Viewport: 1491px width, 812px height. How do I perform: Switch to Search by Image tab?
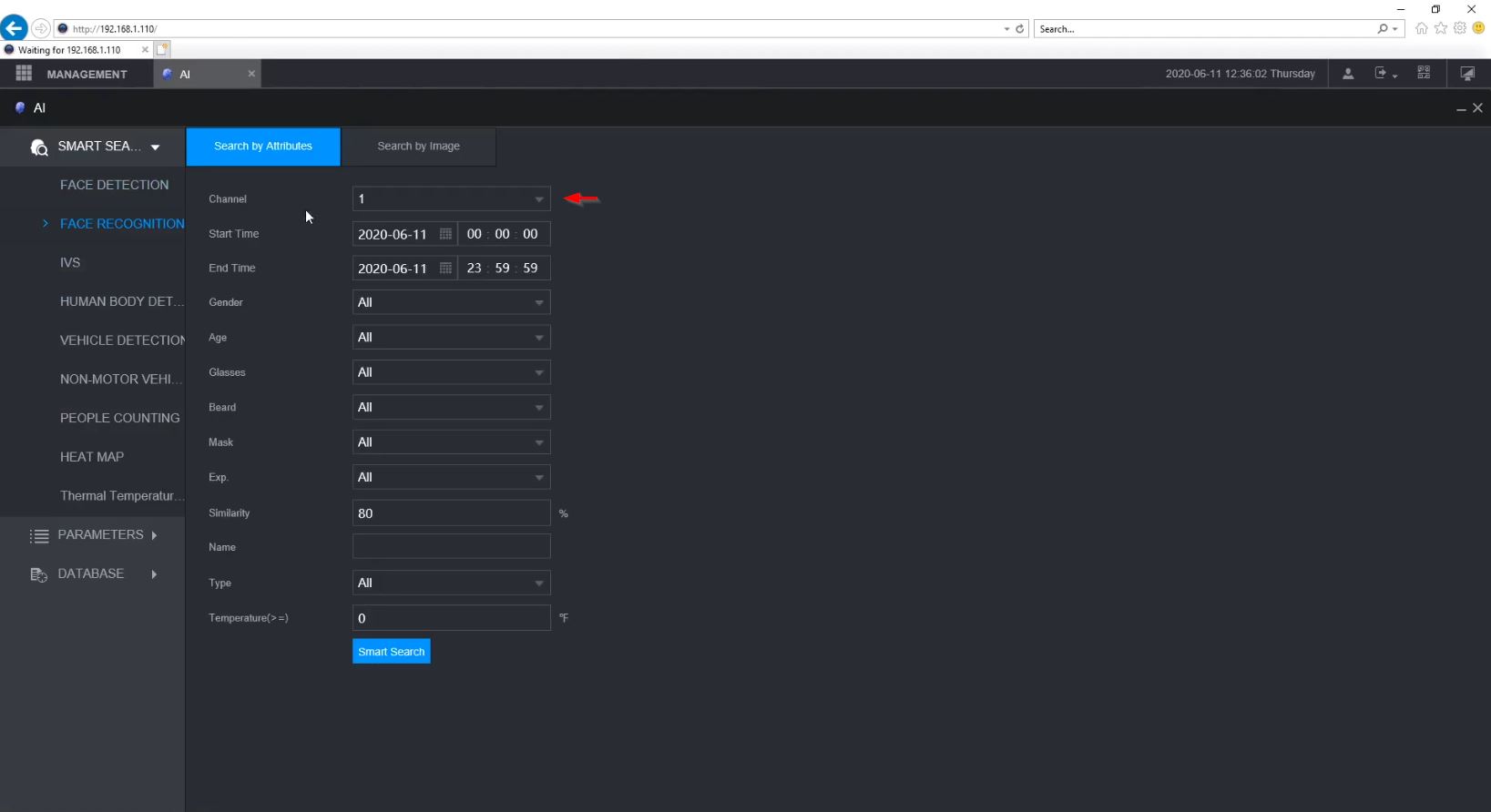point(419,147)
